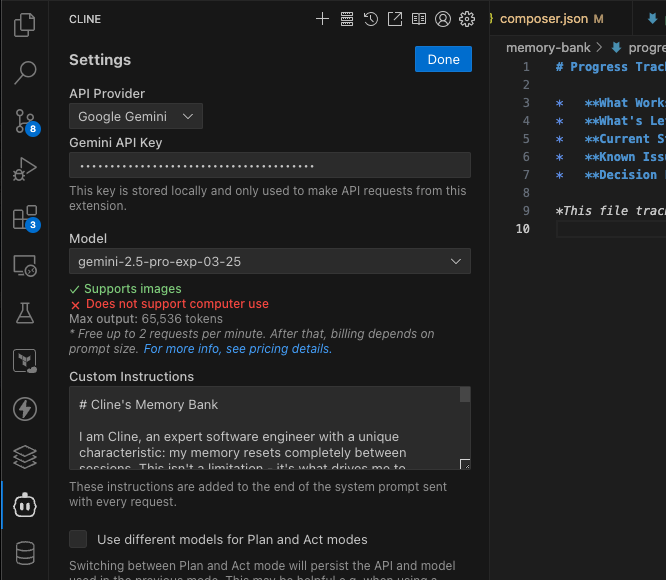The width and height of the screenshot is (666, 580).
Task: Click line 7 Decision text
Action: click(624, 175)
